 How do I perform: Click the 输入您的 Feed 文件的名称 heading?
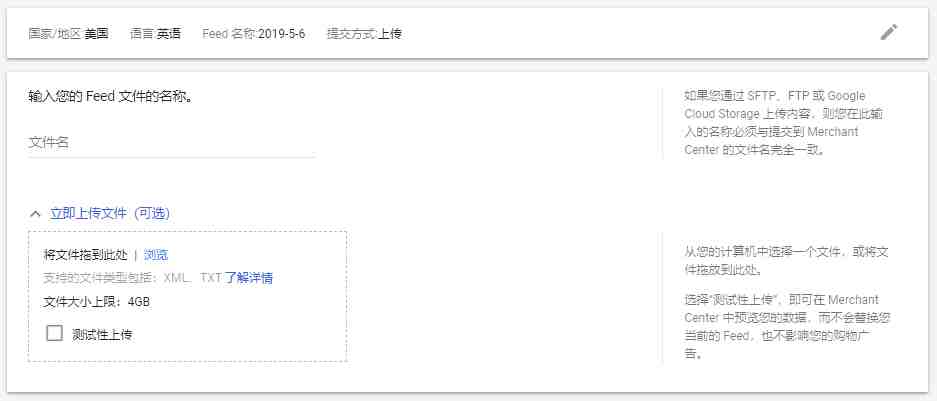pyautogui.click(x=111, y=96)
